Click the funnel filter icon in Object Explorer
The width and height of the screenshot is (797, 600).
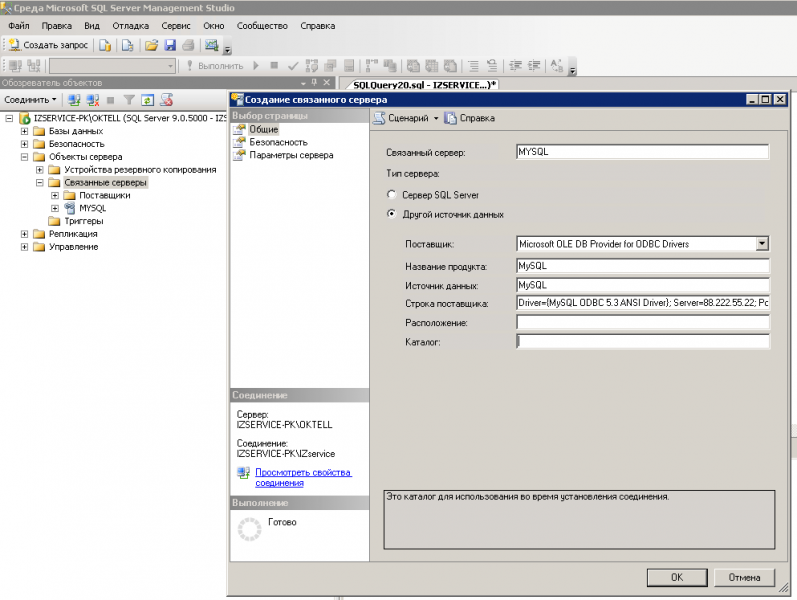coord(129,100)
